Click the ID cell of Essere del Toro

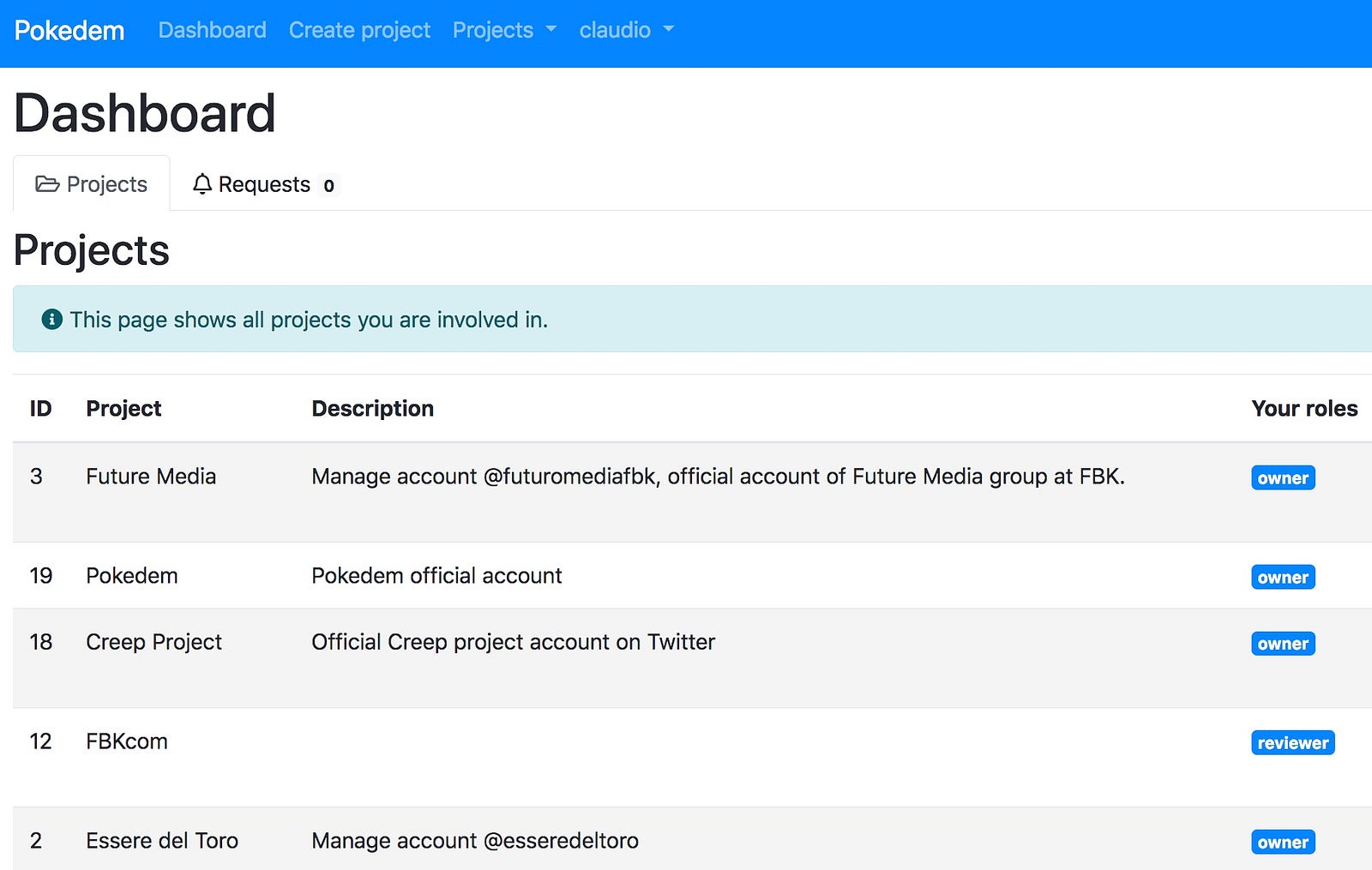[36, 841]
